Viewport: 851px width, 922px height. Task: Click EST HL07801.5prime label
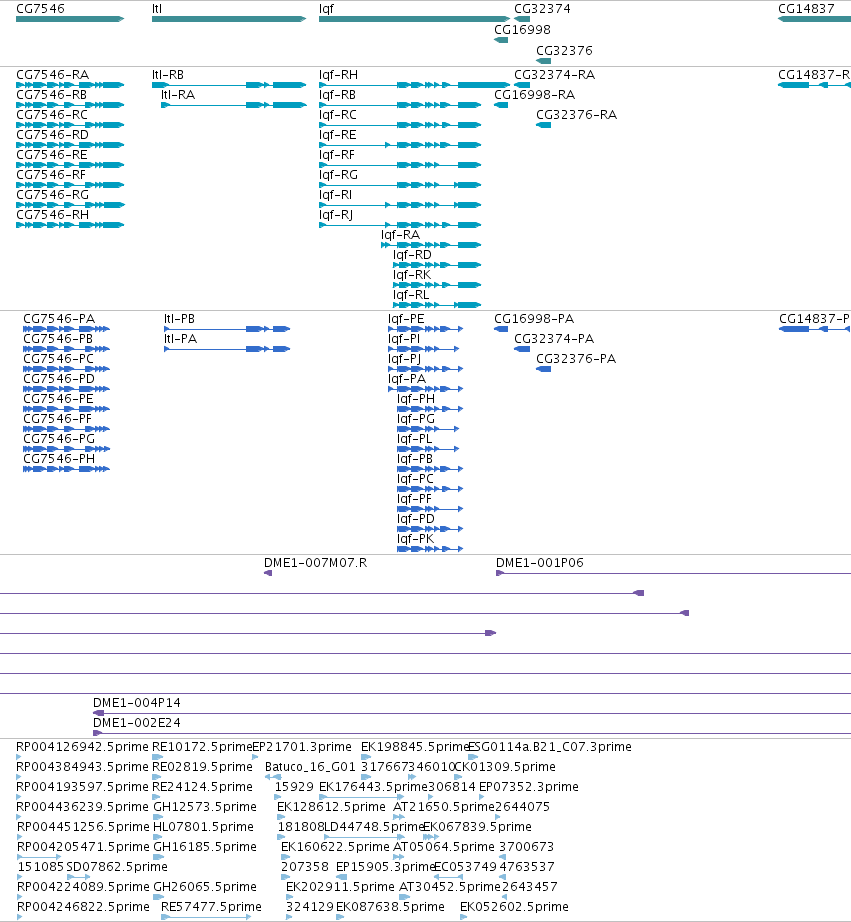pyautogui.click(x=203, y=827)
